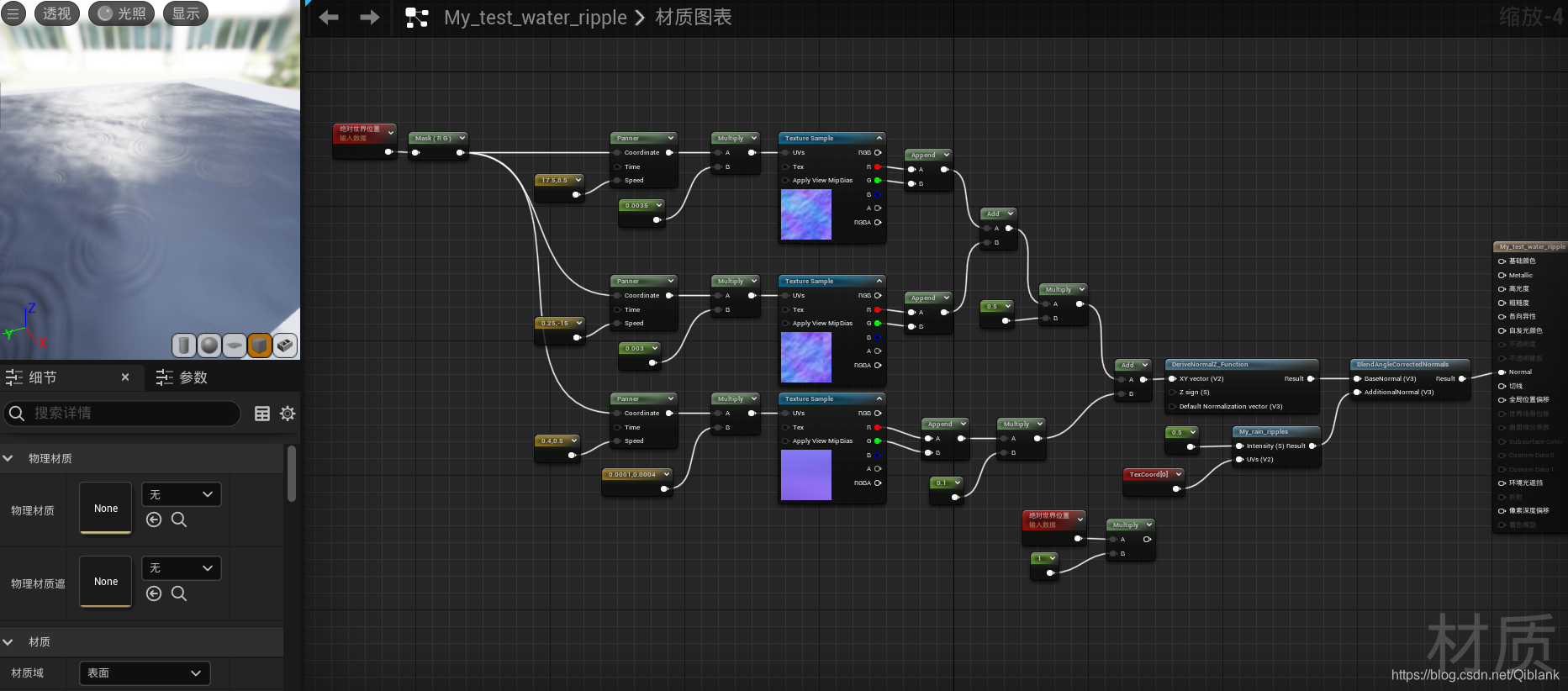
Task: Use selected asset arrow for 物理材质
Action: 154,520
